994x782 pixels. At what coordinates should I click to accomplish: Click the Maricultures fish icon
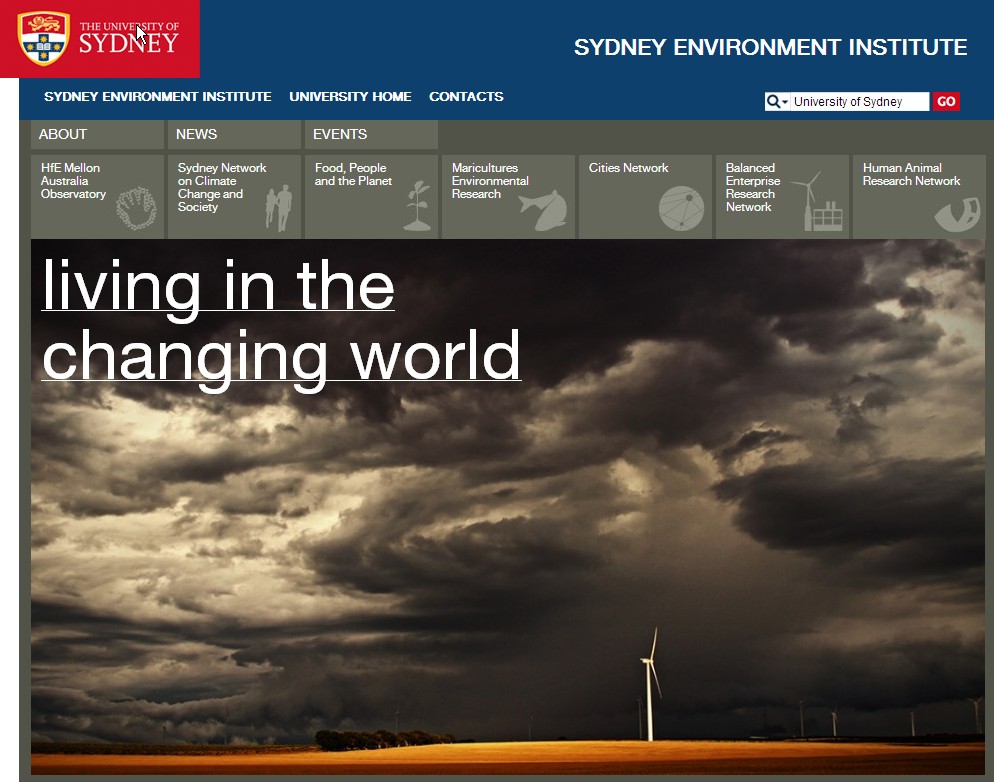543,209
